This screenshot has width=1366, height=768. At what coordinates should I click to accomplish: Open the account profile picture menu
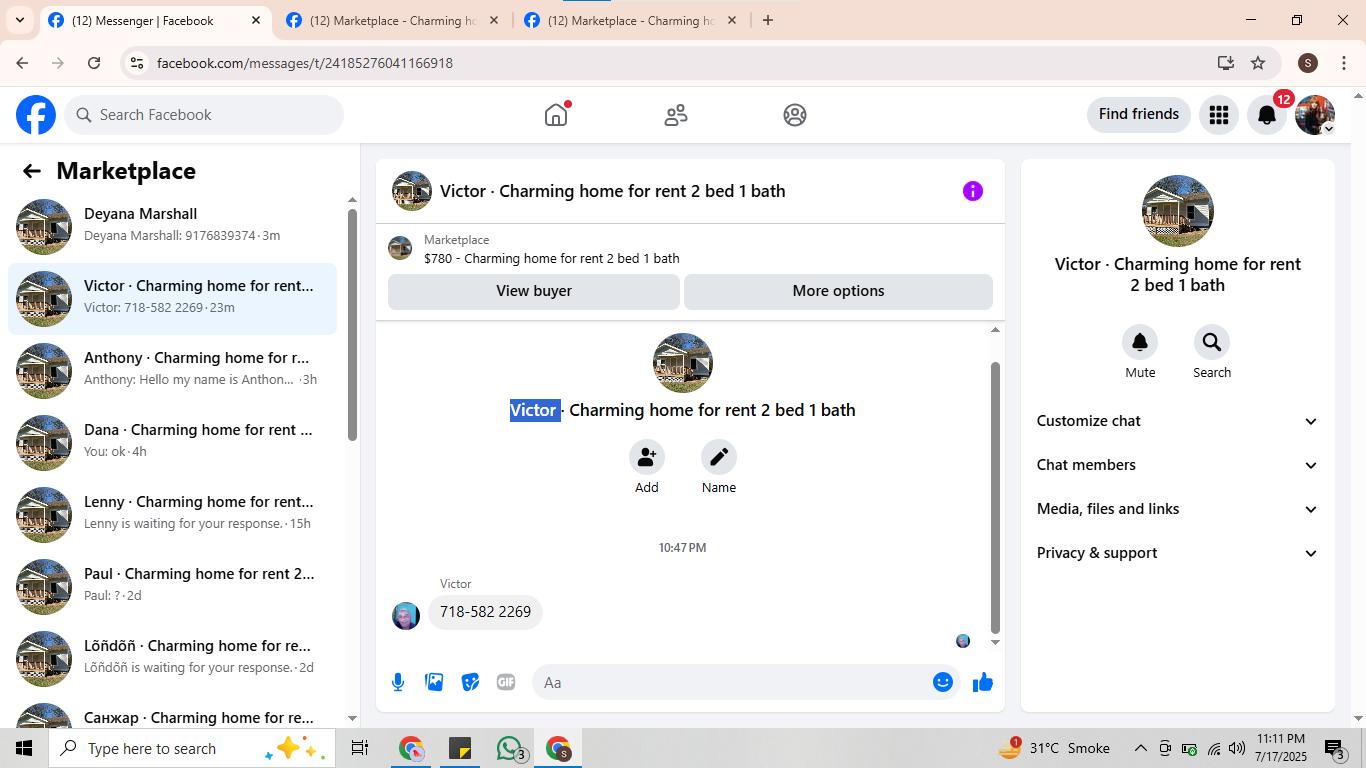pos(1315,115)
